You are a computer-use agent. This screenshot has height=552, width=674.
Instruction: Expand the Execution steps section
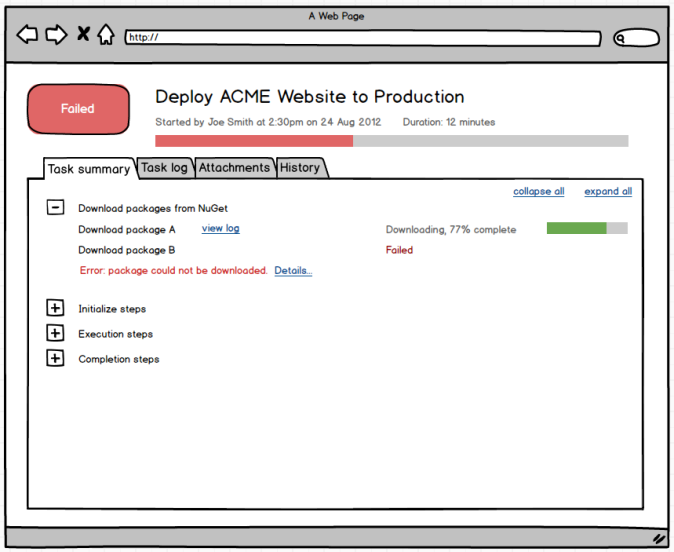click(56, 334)
